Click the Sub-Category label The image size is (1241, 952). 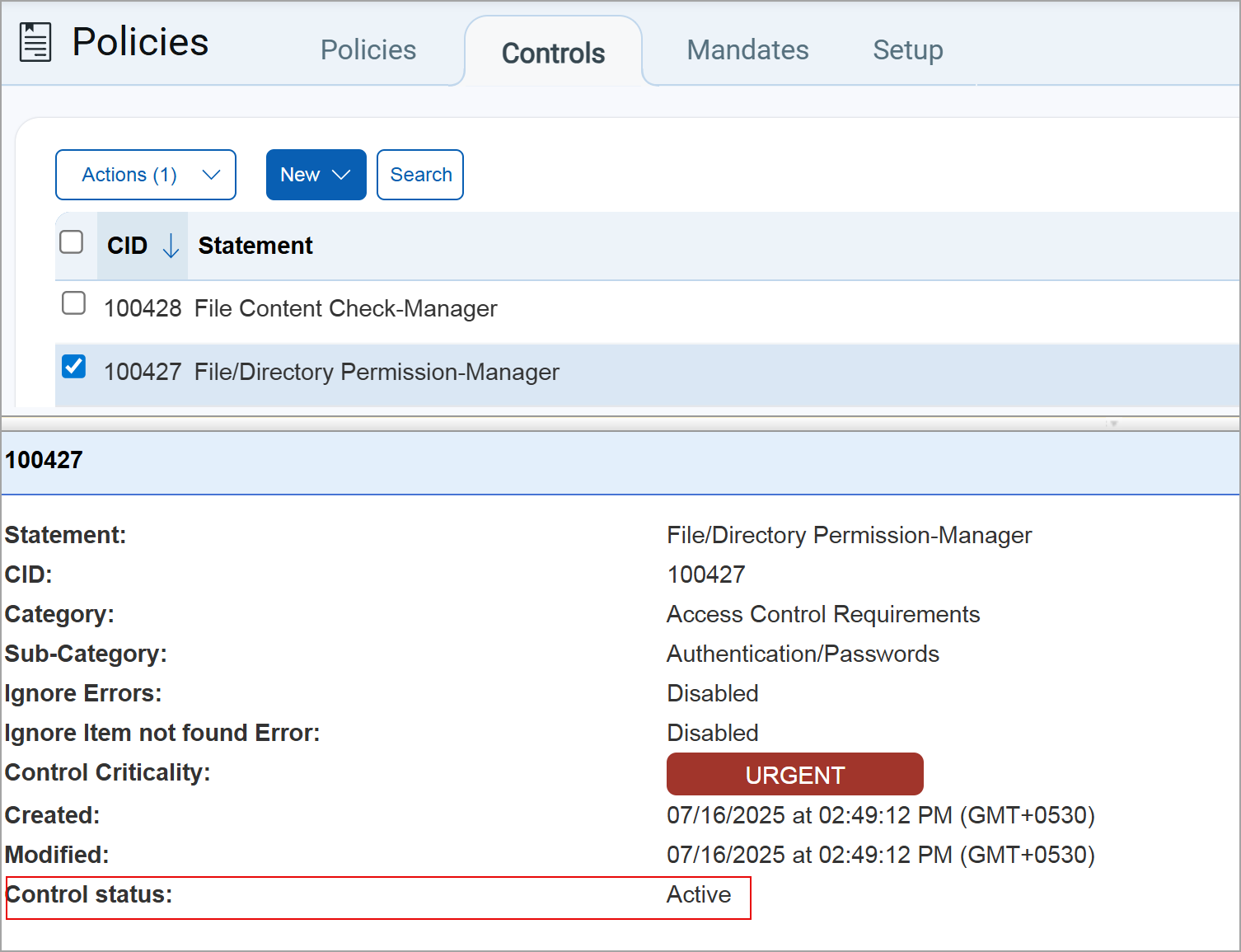(x=86, y=654)
